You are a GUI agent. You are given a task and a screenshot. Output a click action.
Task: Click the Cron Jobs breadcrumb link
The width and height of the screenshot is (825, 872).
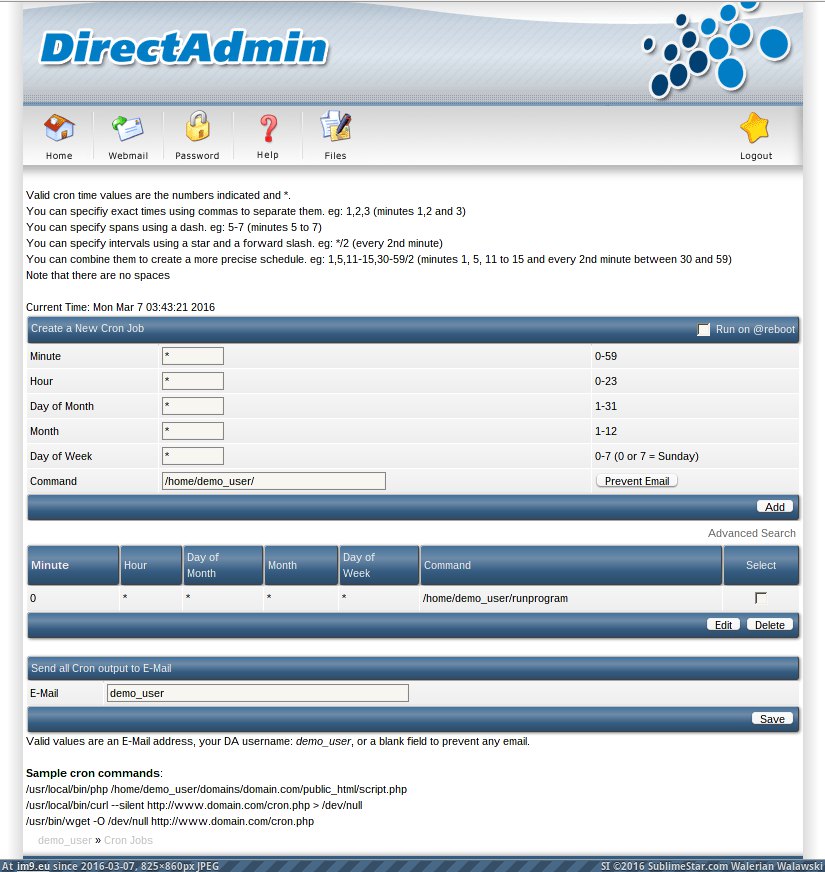[x=128, y=840]
